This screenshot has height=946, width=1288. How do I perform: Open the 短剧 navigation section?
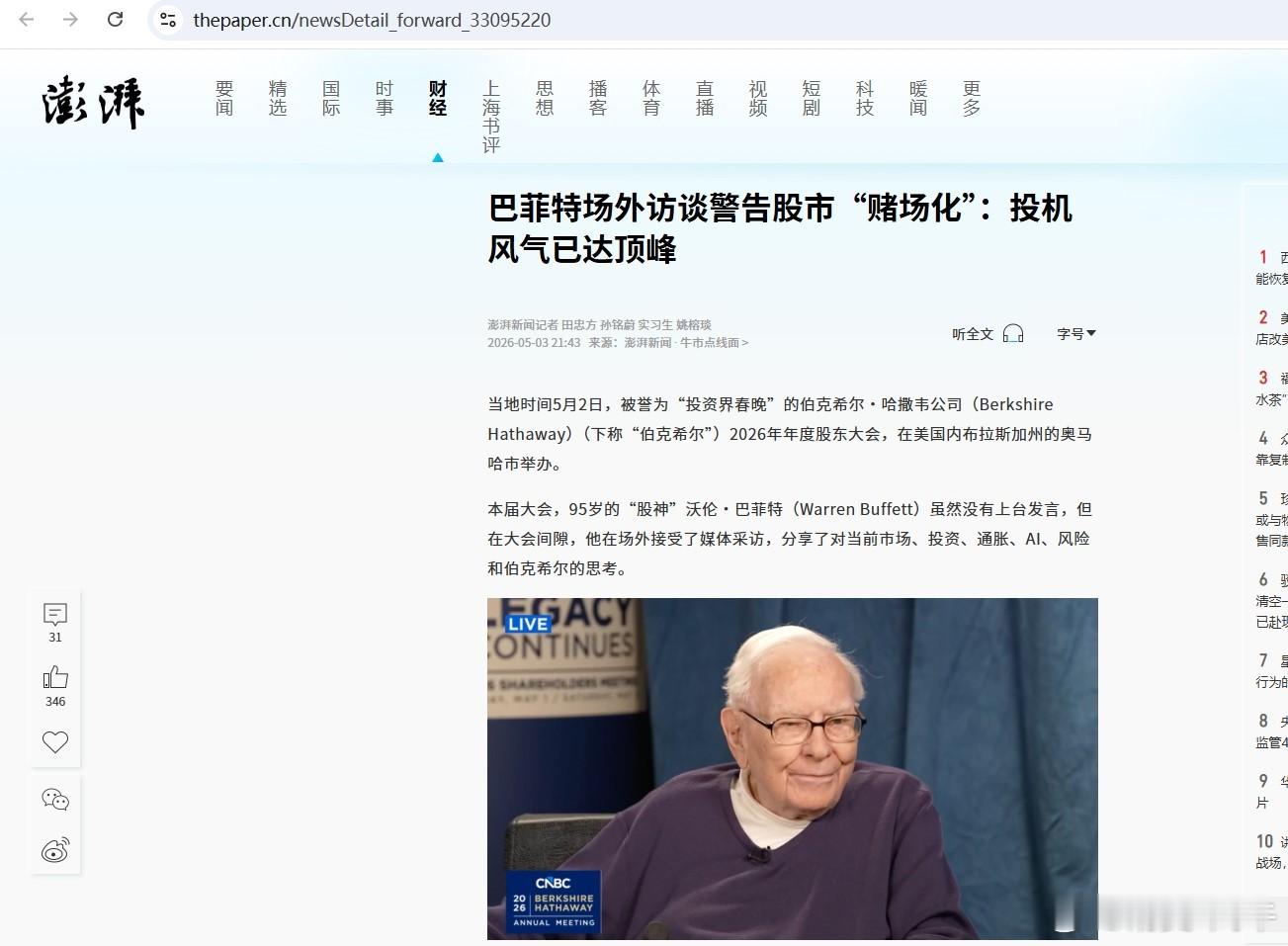[x=812, y=99]
